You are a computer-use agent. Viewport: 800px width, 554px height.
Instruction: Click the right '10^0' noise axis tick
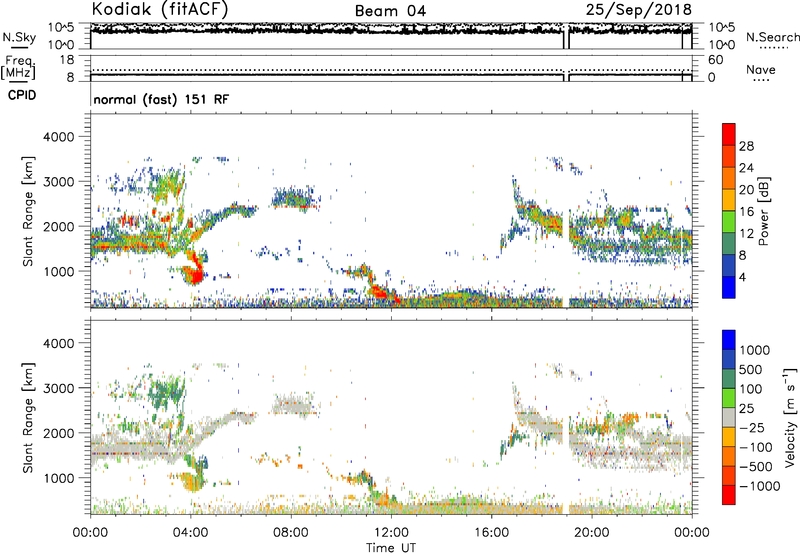[721, 45]
